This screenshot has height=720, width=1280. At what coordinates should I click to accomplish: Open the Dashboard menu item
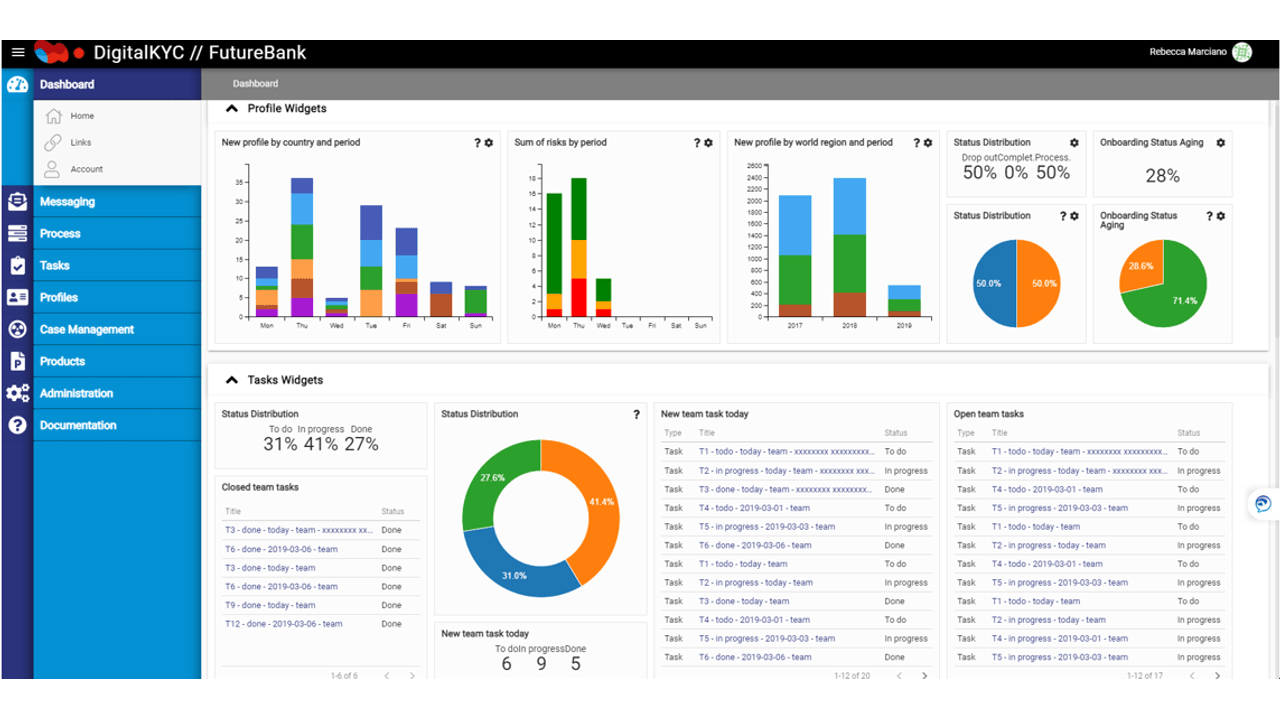(x=118, y=84)
